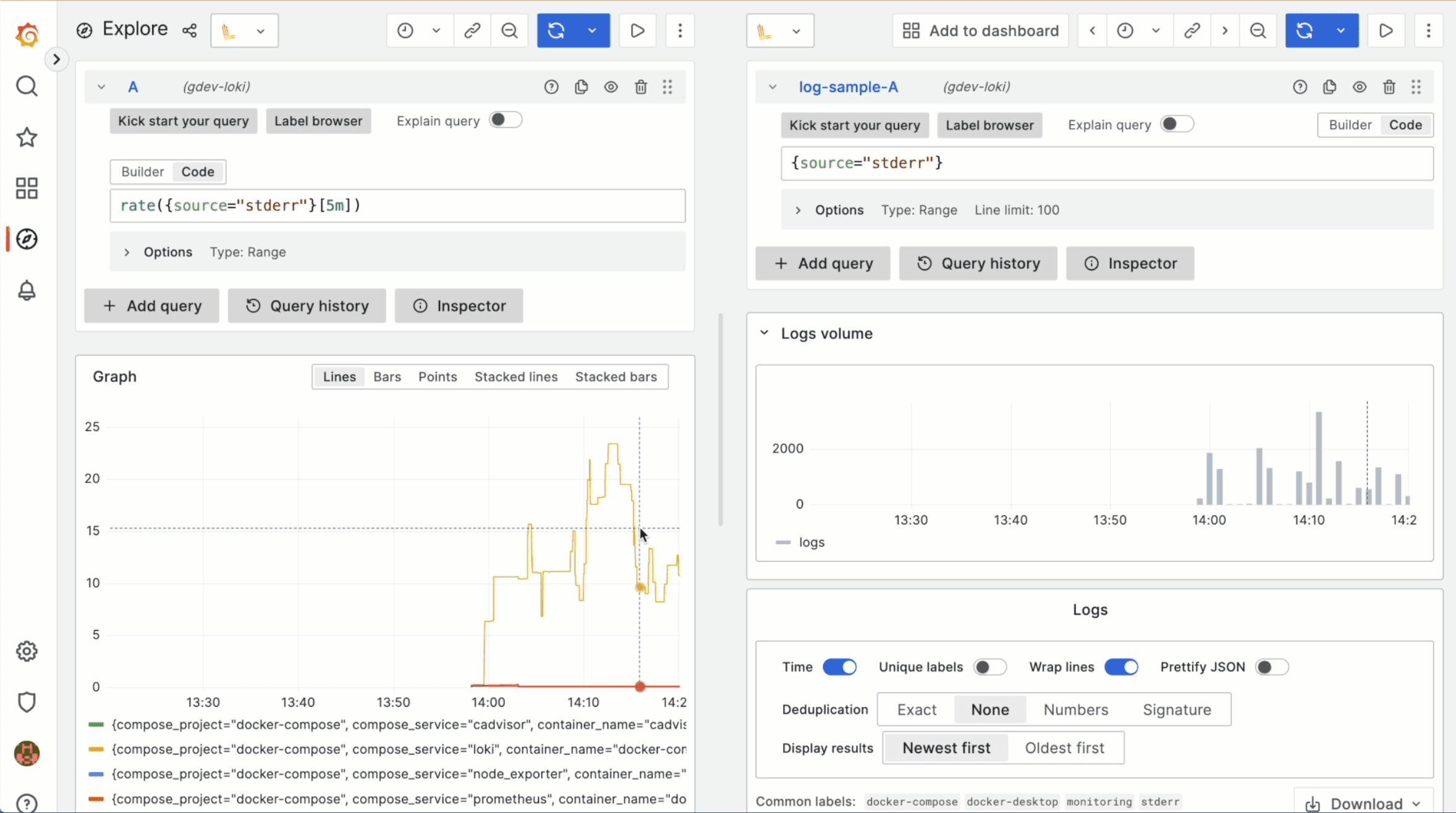Open the Label browser for log-sample-A
Screen dimensions: 1456x813
(989, 125)
